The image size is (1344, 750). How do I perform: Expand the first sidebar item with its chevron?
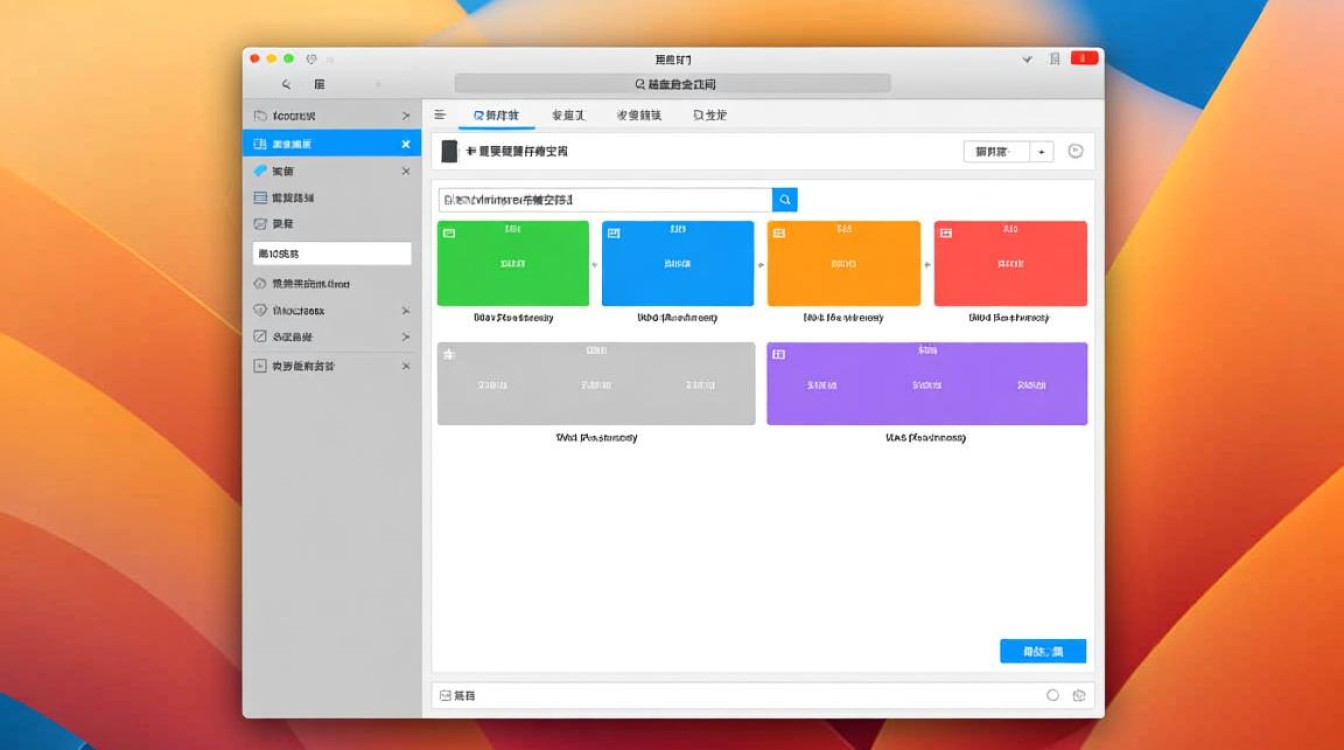click(405, 115)
